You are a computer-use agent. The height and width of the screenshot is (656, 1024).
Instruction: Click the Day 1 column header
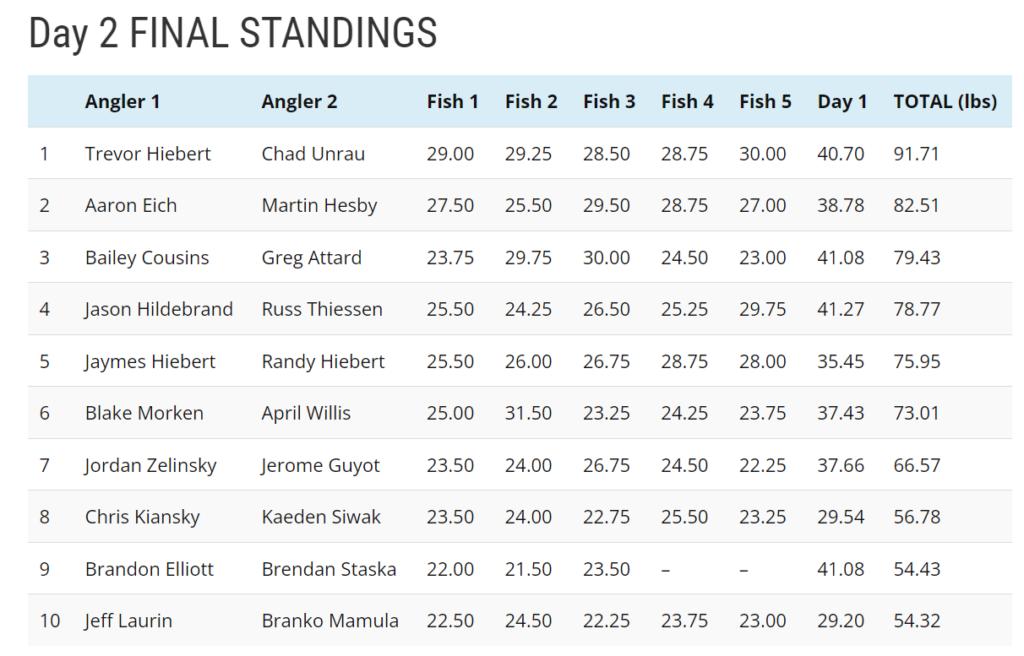(842, 101)
